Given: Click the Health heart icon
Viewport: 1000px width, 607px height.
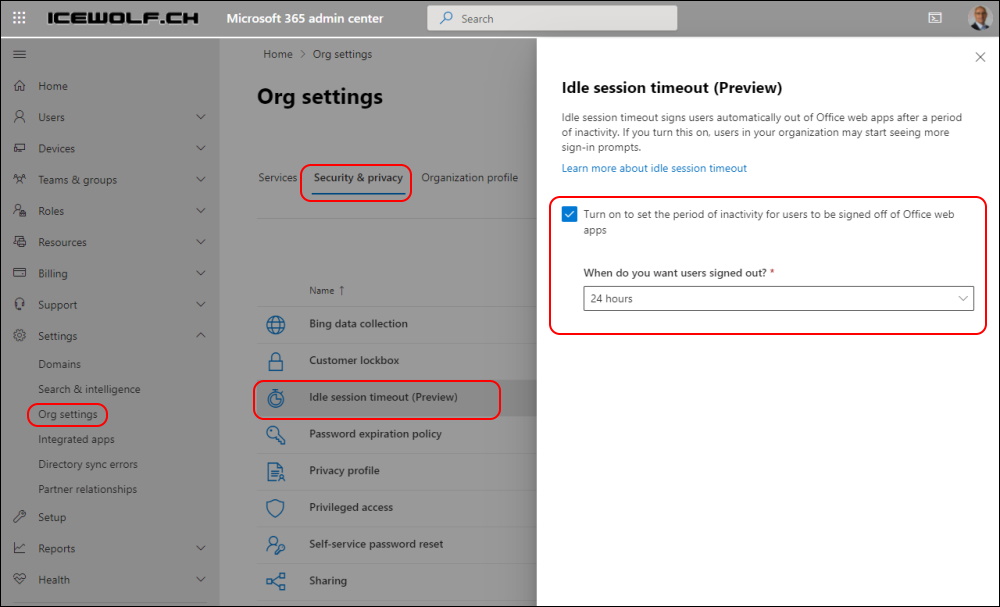Looking at the screenshot, I should [x=20, y=579].
